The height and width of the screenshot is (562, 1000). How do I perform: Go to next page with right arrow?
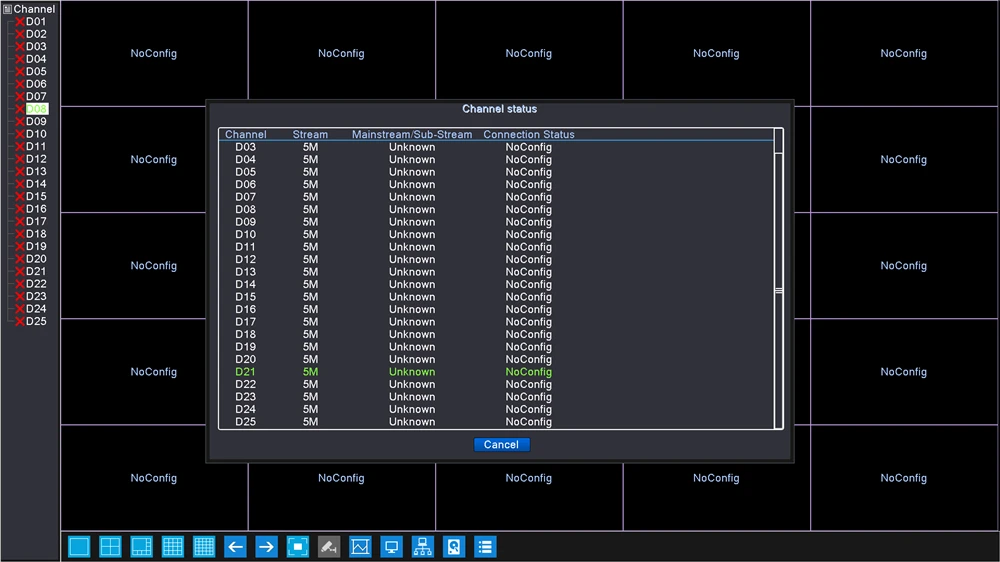pyautogui.click(x=267, y=547)
